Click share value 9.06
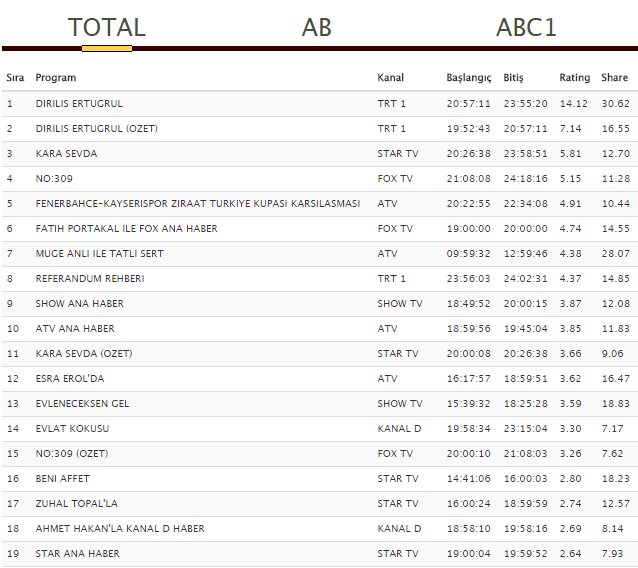The image size is (638, 568). click(x=612, y=354)
